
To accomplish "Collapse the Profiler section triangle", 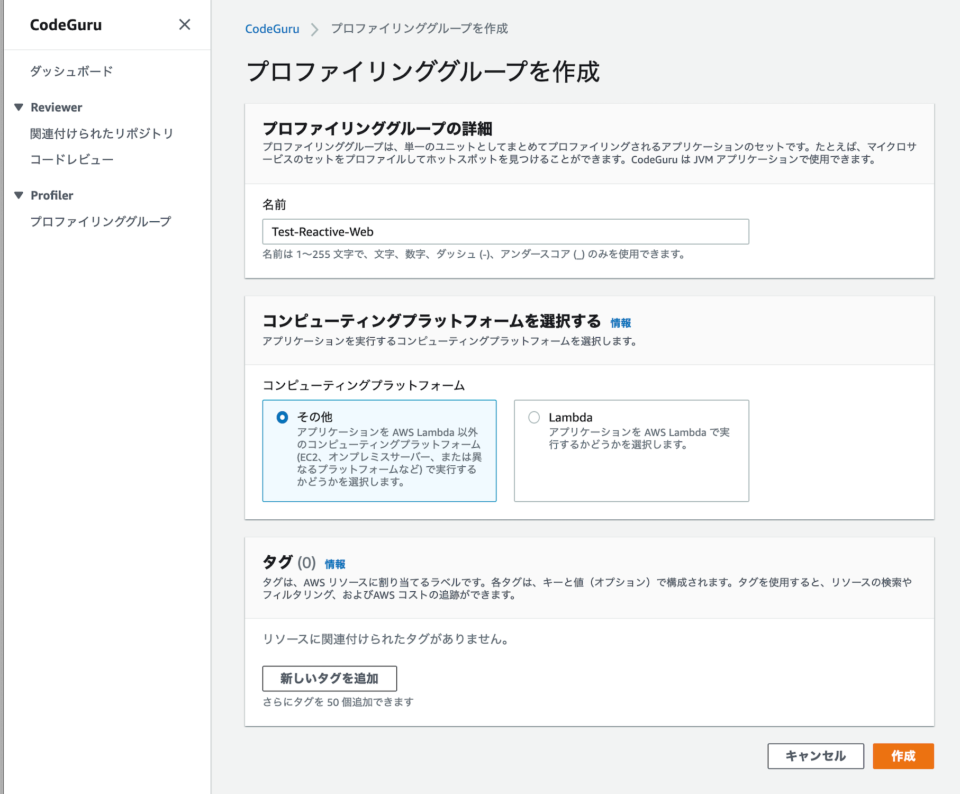I will [x=19, y=195].
